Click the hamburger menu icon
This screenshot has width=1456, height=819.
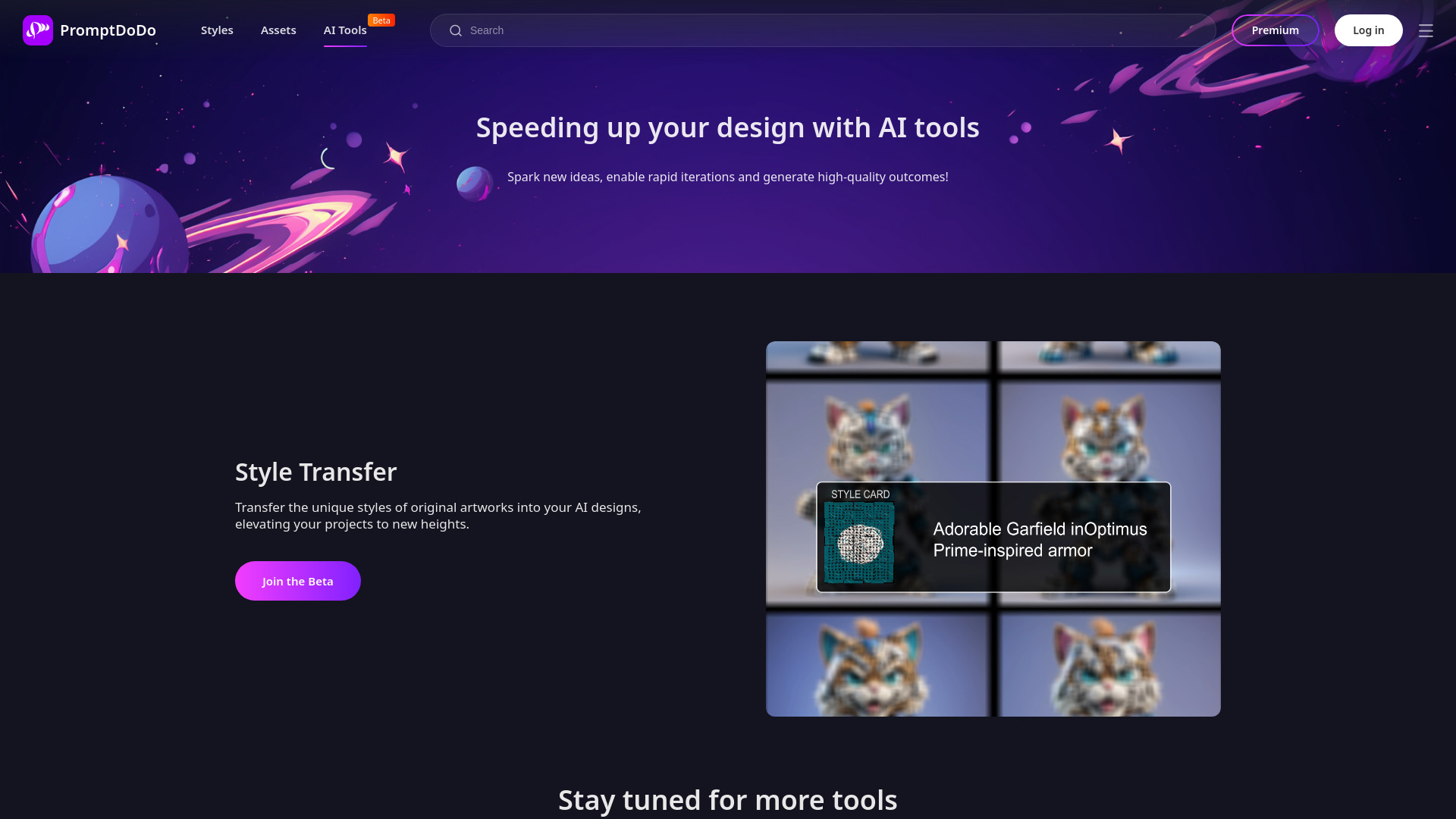[x=1426, y=30]
